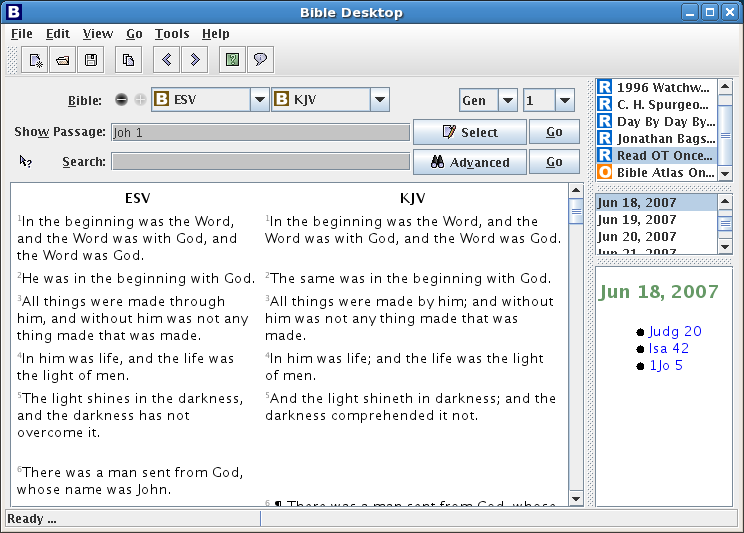The image size is (744, 533).
Task: Select Jun 19, 2007 in the date list
Action: [x=637, y=220]
